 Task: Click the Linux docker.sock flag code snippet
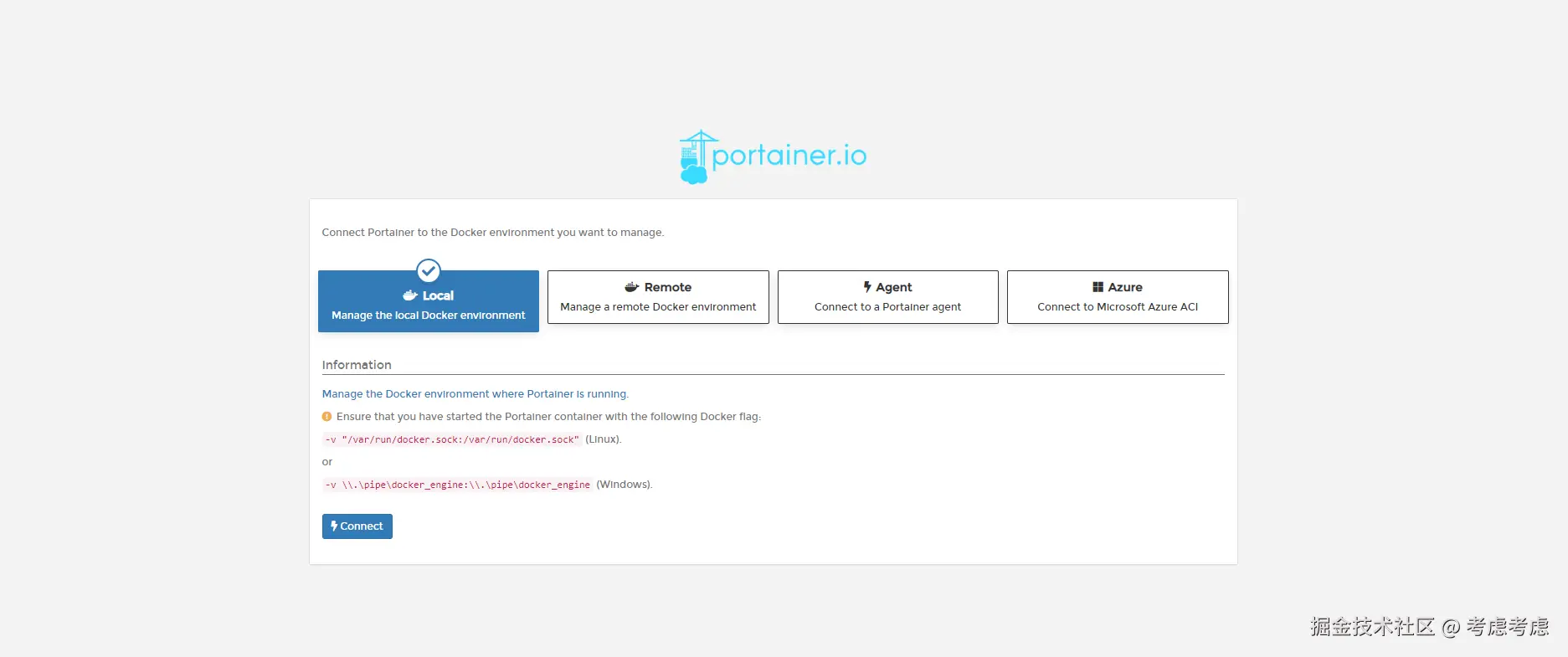452,439
